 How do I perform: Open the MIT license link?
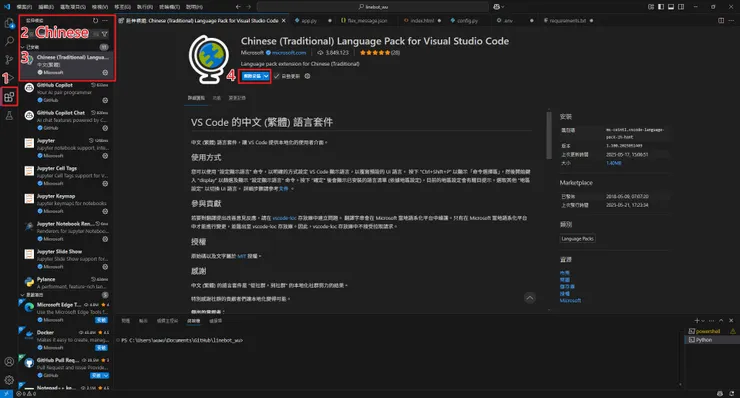click(242, 256)
